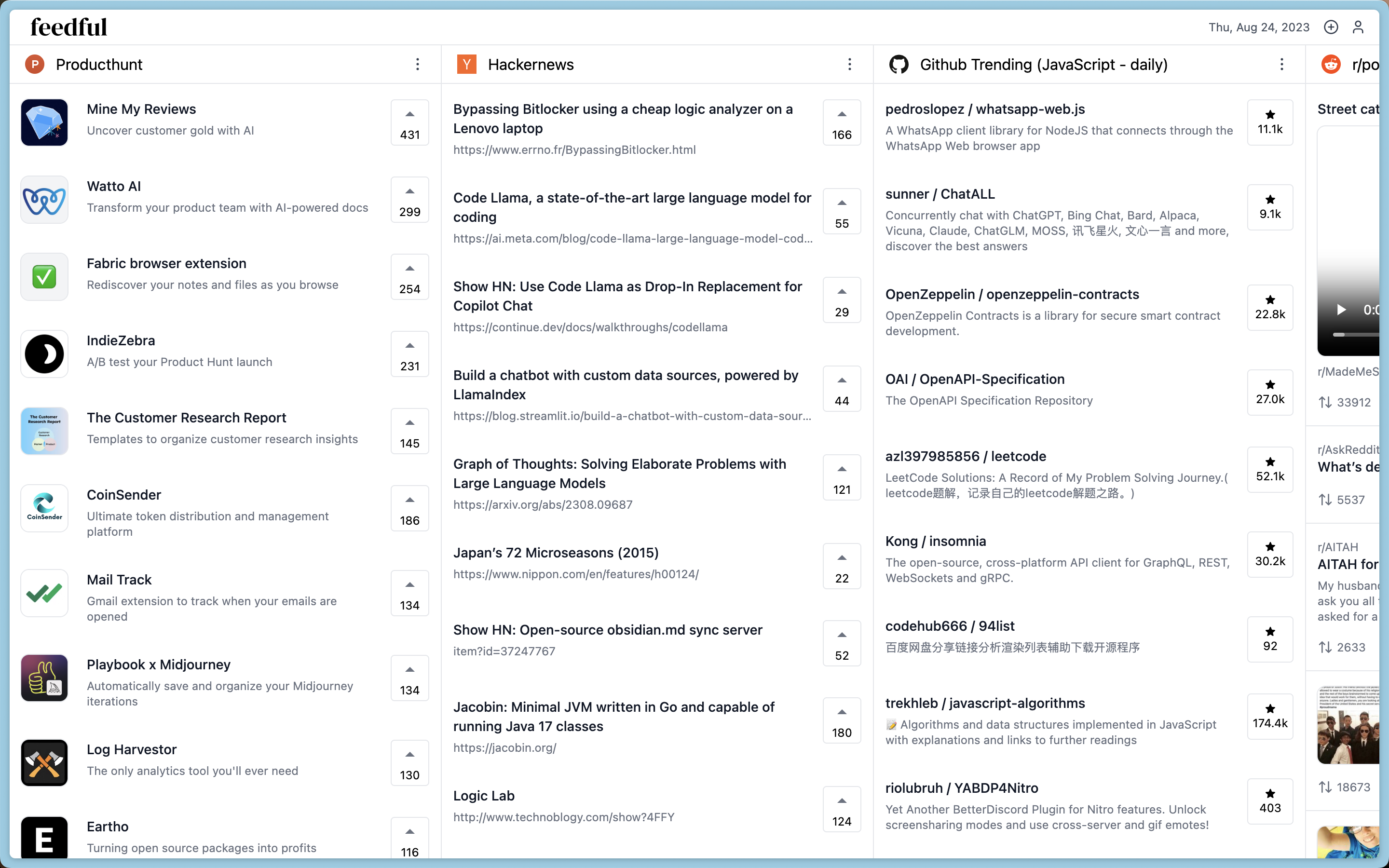The height and width of the screenshot is (868, 1389).
Task: Star openzeppelin-contracts repo 22.8k stars
Action: pyautogui.click(x=1270, y=308)
